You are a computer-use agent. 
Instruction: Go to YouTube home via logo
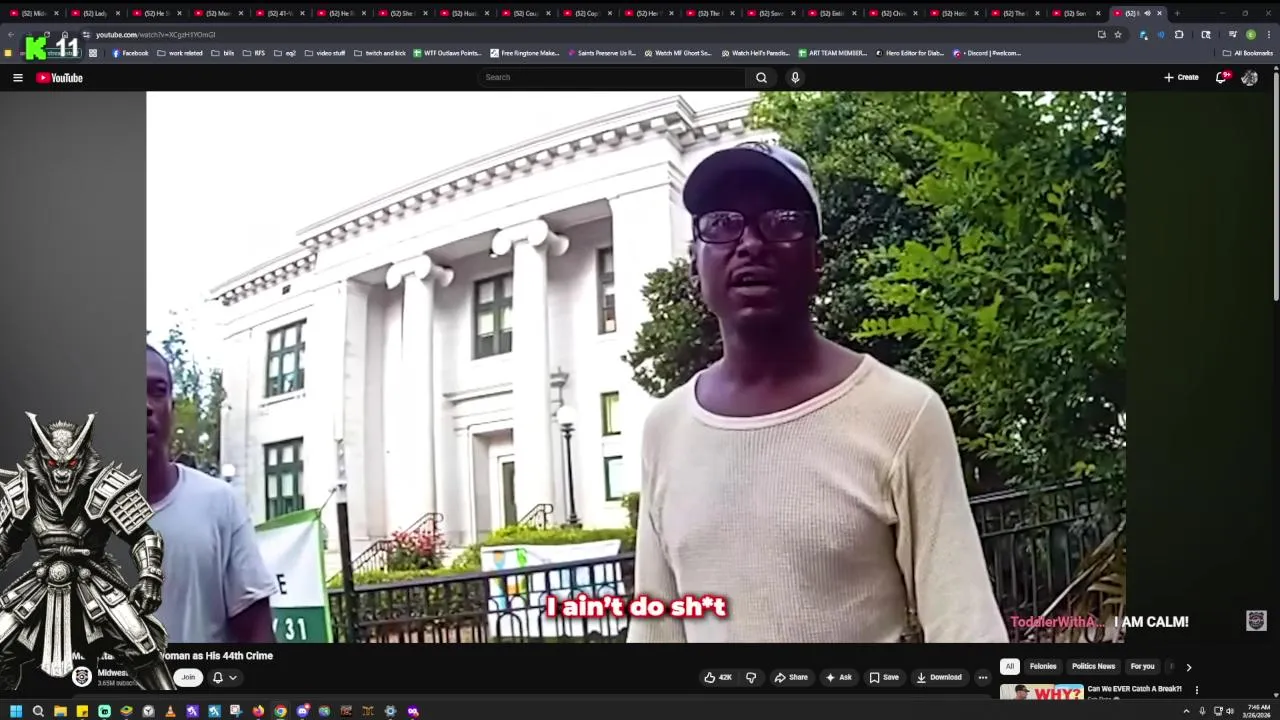(x=59, y=77)
